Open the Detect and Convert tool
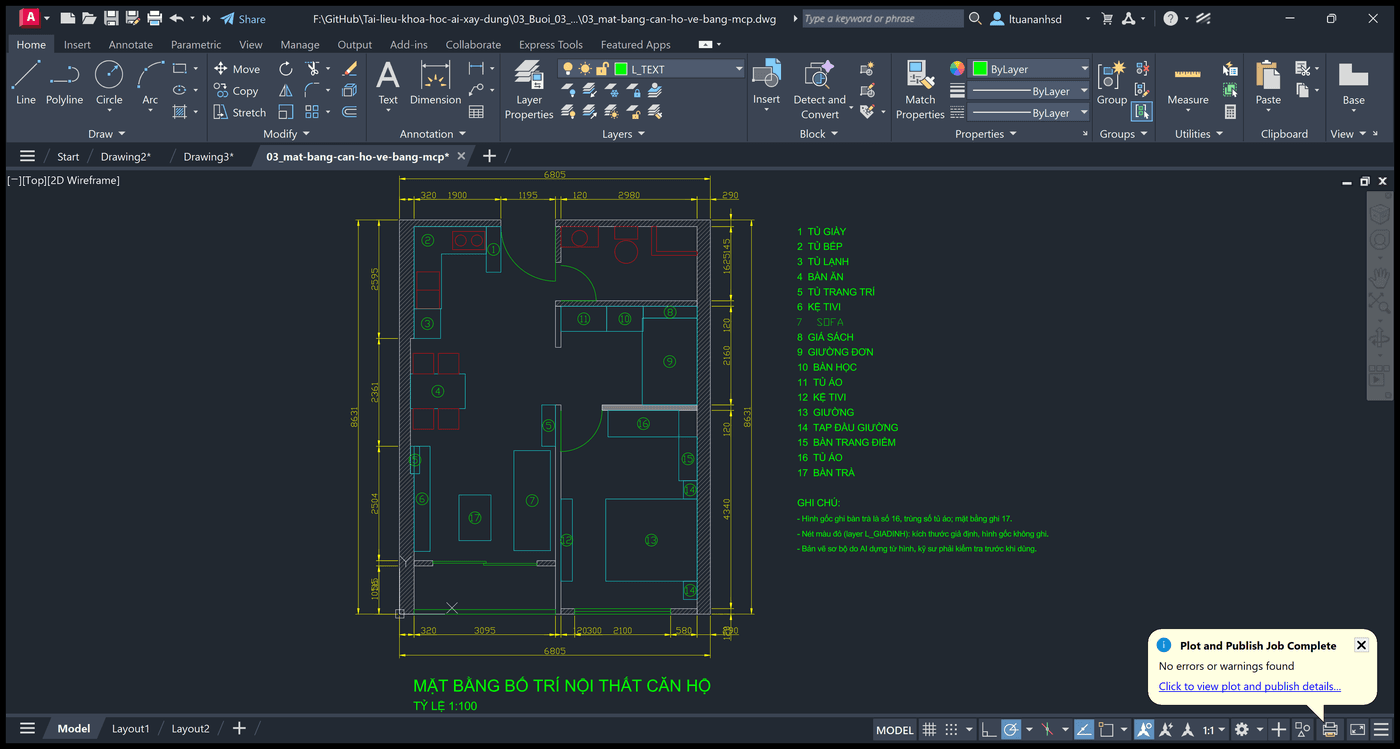The width and height of the screenshot is (1400, 749). click(x=819, y=90)
